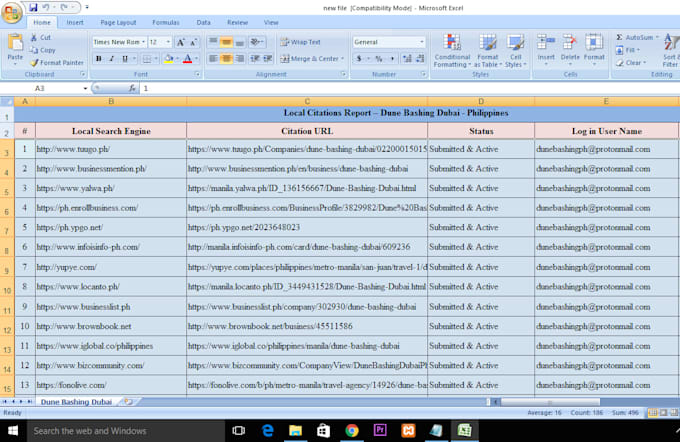Open the Formulas ribbon tab
This screenshot has width=680, height=442.
(165, 22)
